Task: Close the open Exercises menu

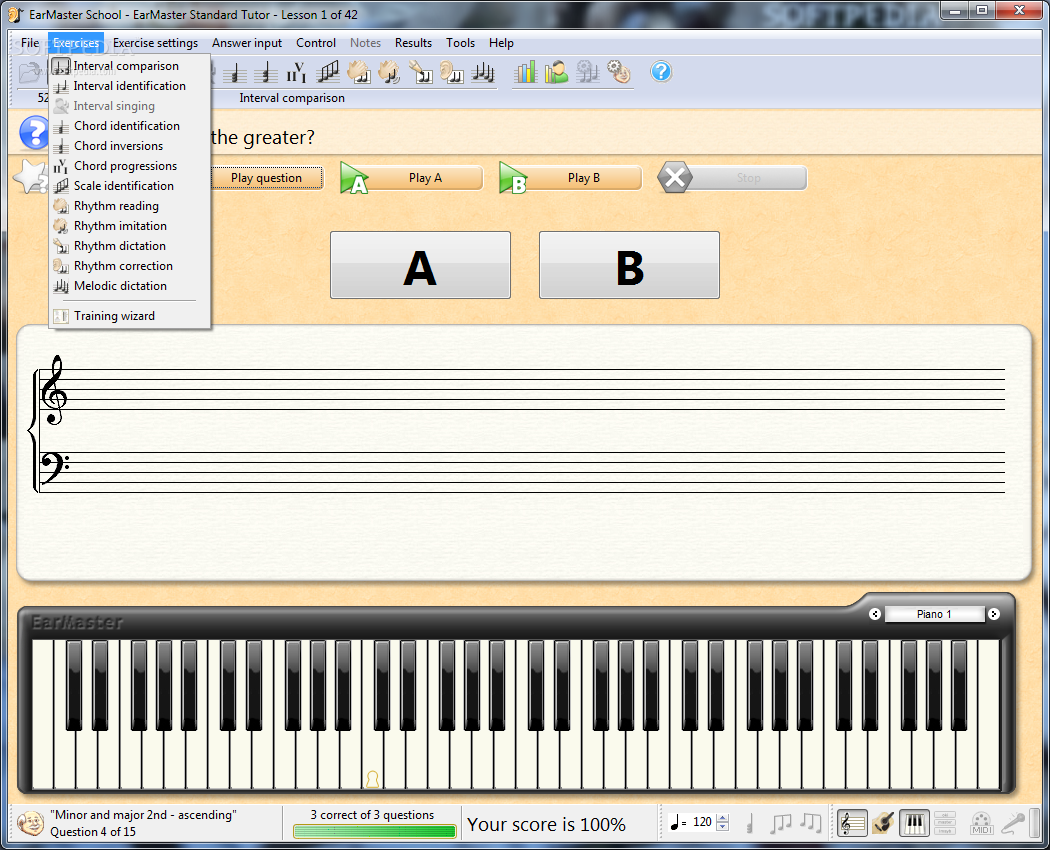Action: (x=76, y=43)
